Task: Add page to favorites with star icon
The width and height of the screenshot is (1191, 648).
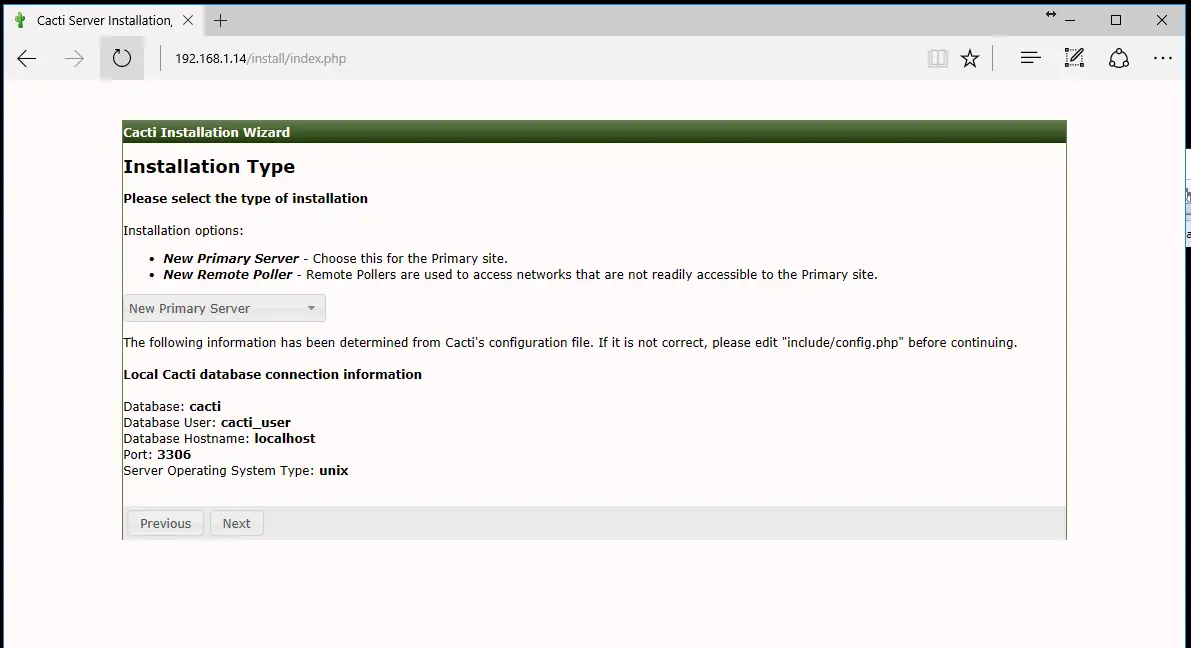Action: (x=970, y=58)
